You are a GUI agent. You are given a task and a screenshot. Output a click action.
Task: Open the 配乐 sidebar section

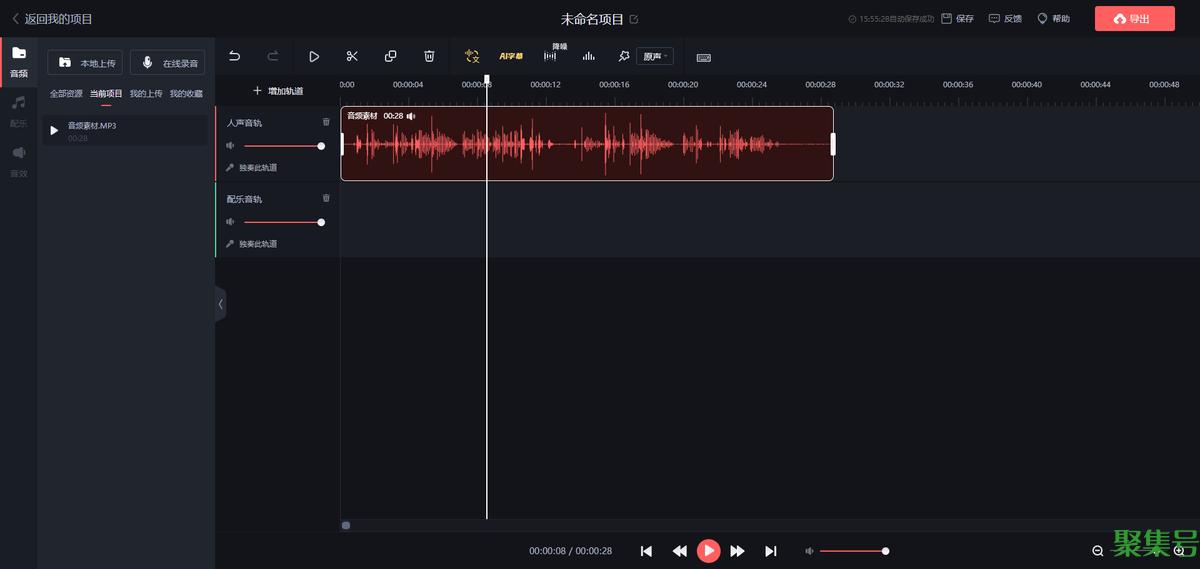[19, 109]
